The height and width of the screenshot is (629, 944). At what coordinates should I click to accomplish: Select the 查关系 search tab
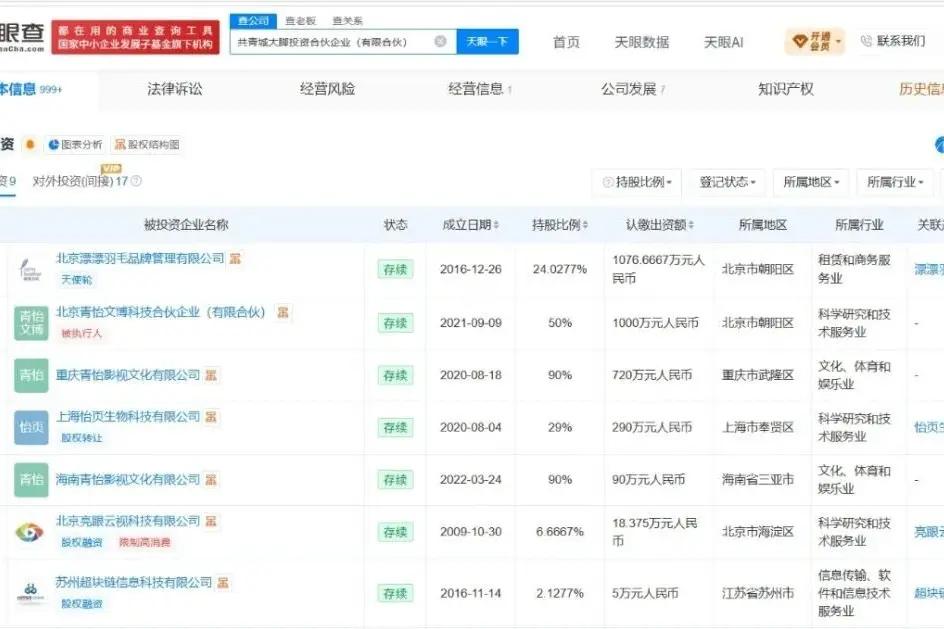(347, 20)
